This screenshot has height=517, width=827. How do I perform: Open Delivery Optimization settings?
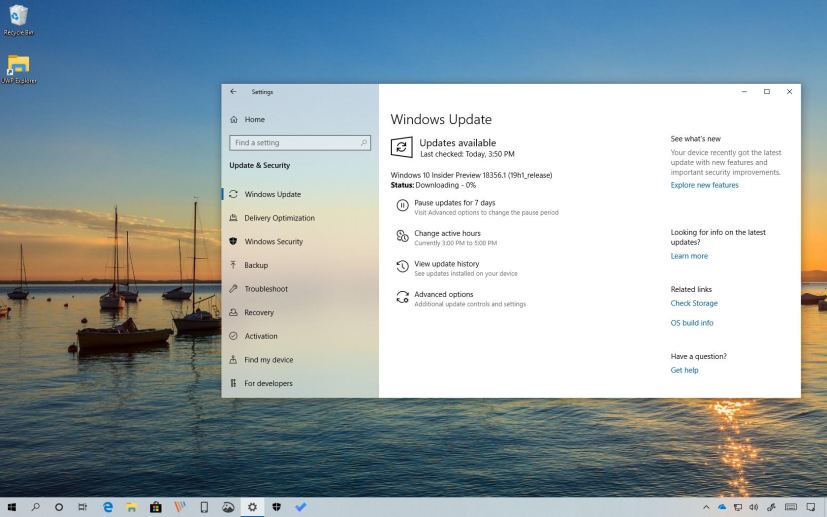click(x=280, y=218)
